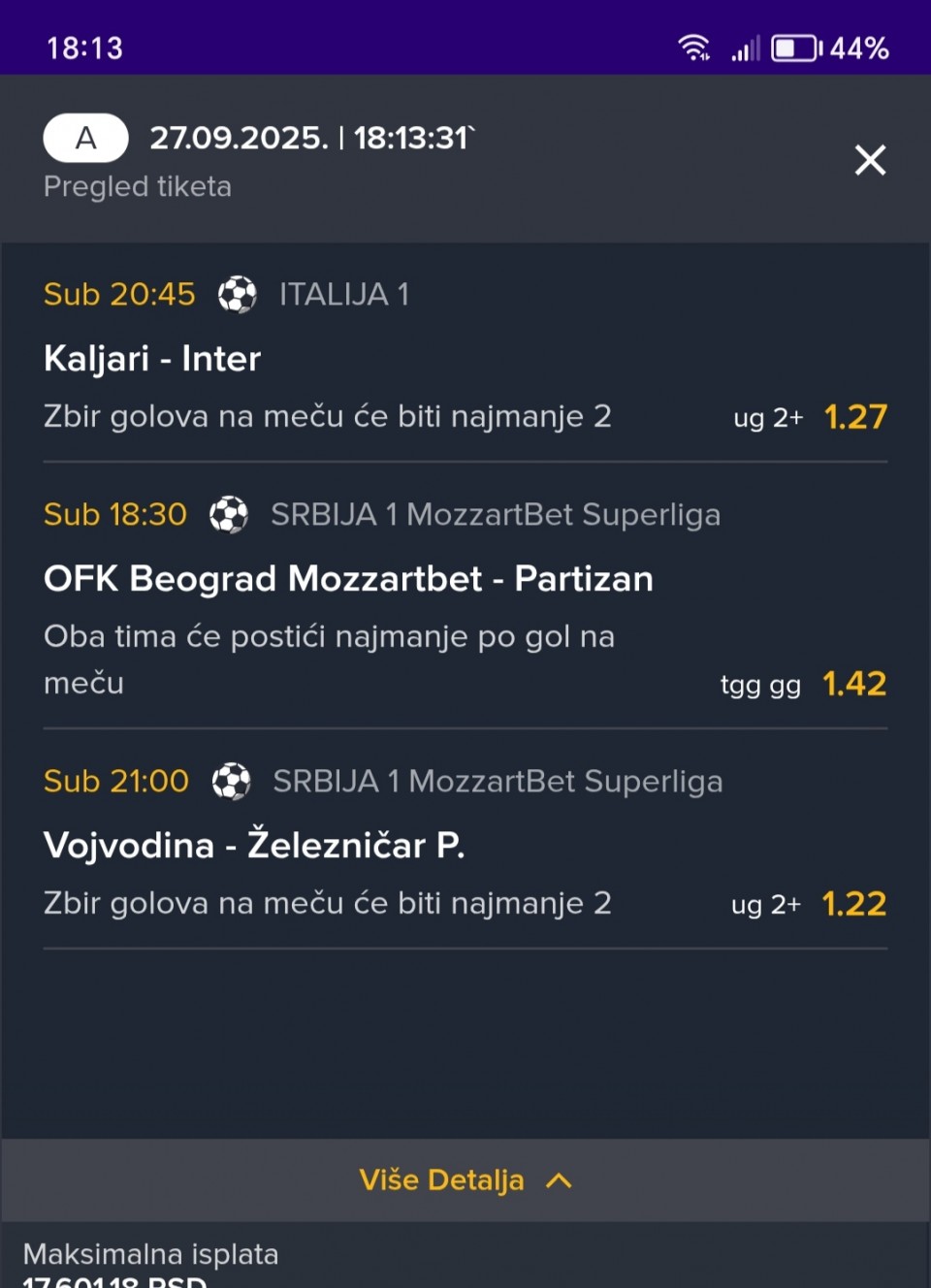
Task: Tap the cellular signal bars icon
Action: tap(745, 48)
